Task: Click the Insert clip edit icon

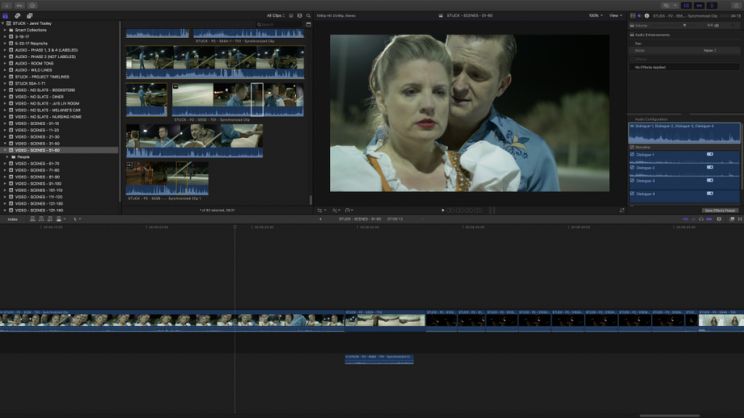Action: click(x=41, y=219)
